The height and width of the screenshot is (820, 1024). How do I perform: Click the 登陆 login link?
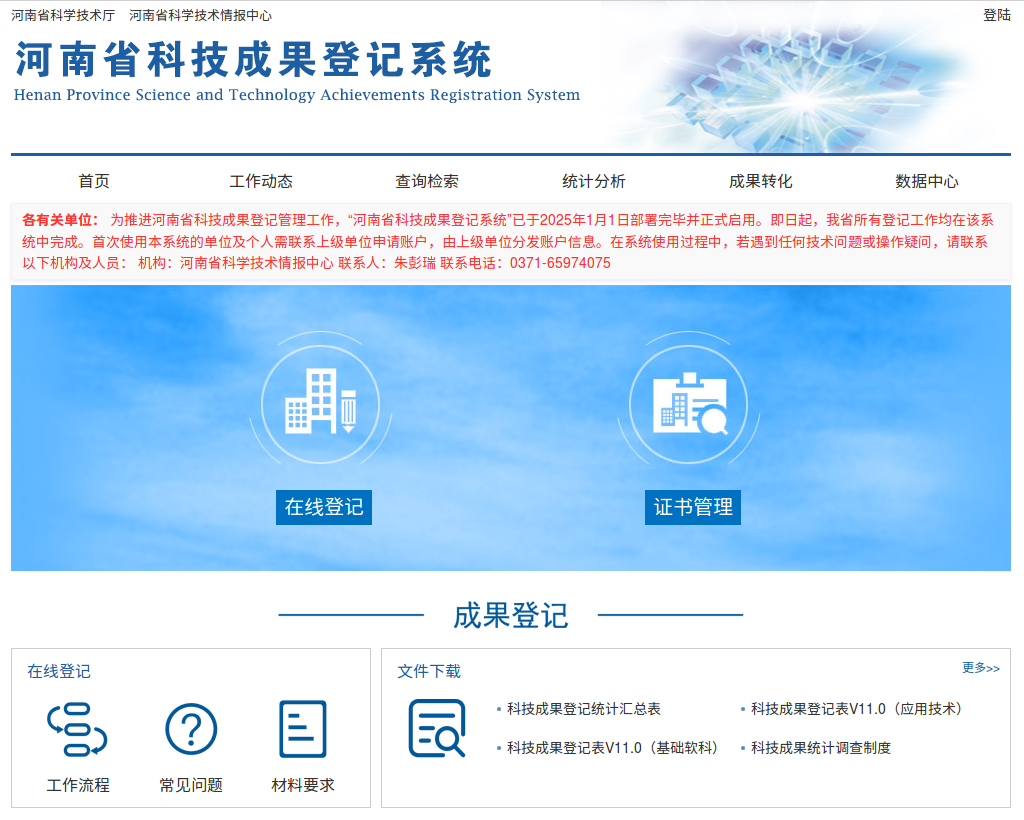[x=996, y=15]
